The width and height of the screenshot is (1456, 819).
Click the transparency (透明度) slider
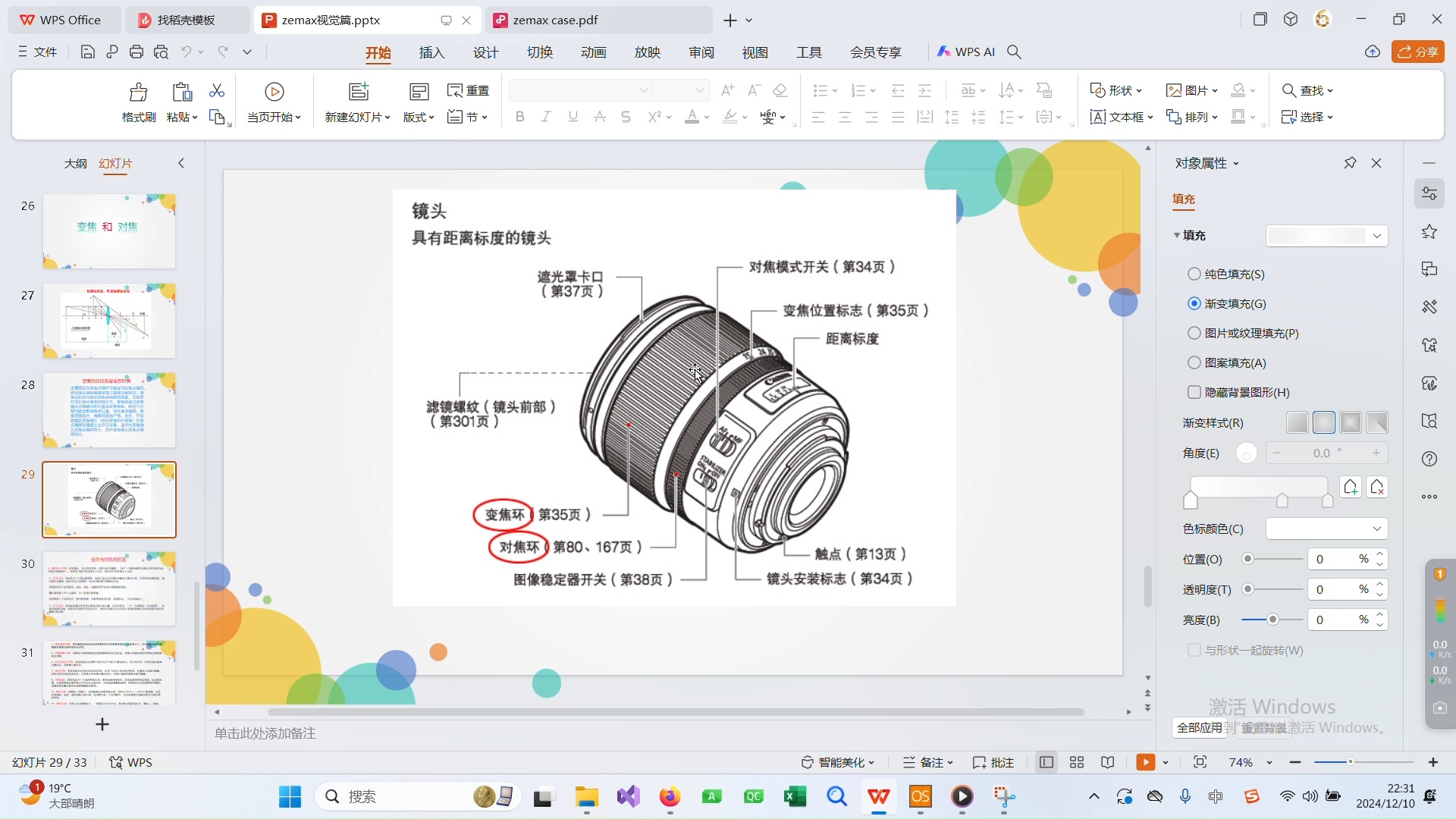[1272, 589]
